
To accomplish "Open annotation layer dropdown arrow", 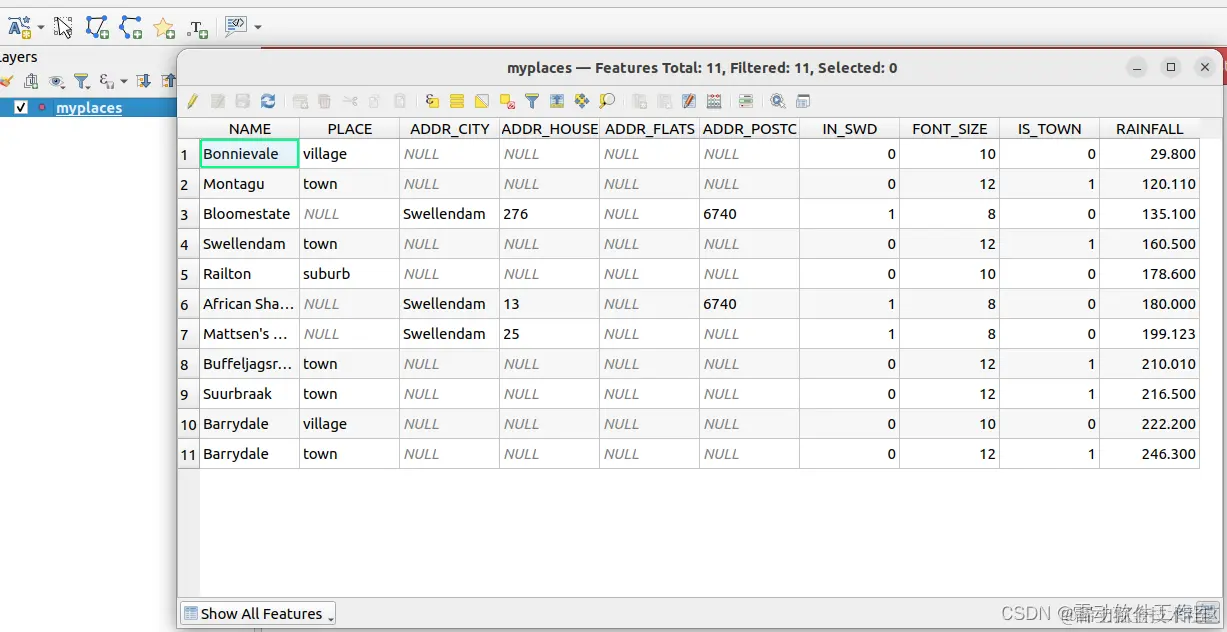I will (41, 27).
